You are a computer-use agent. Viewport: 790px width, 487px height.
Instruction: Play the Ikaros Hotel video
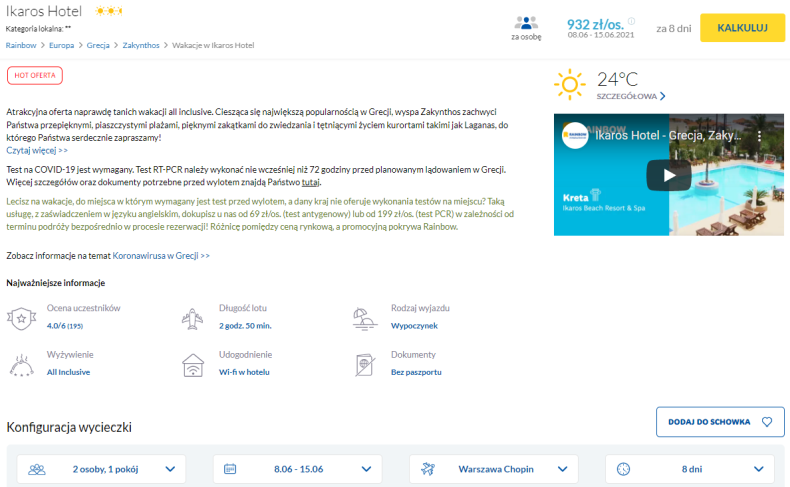coord(669,175)
